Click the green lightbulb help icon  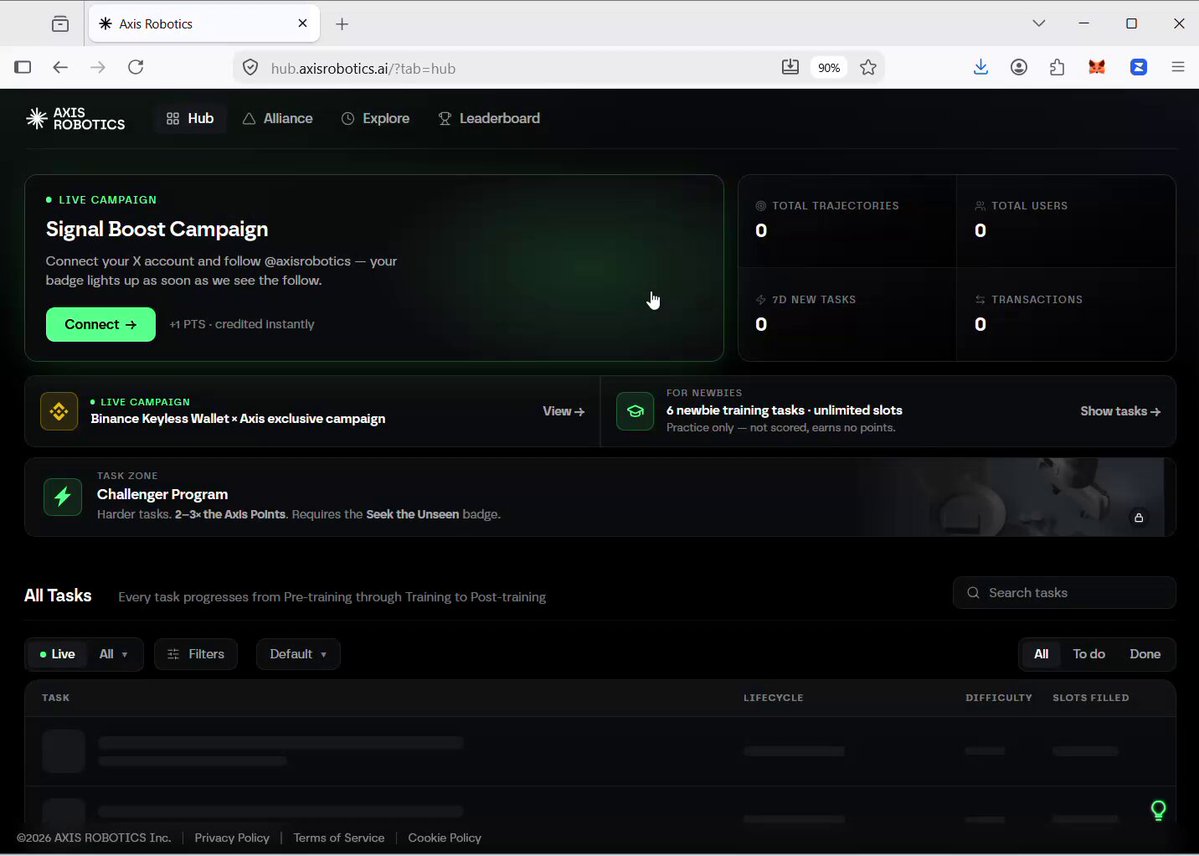click(x=1158, y=809)
